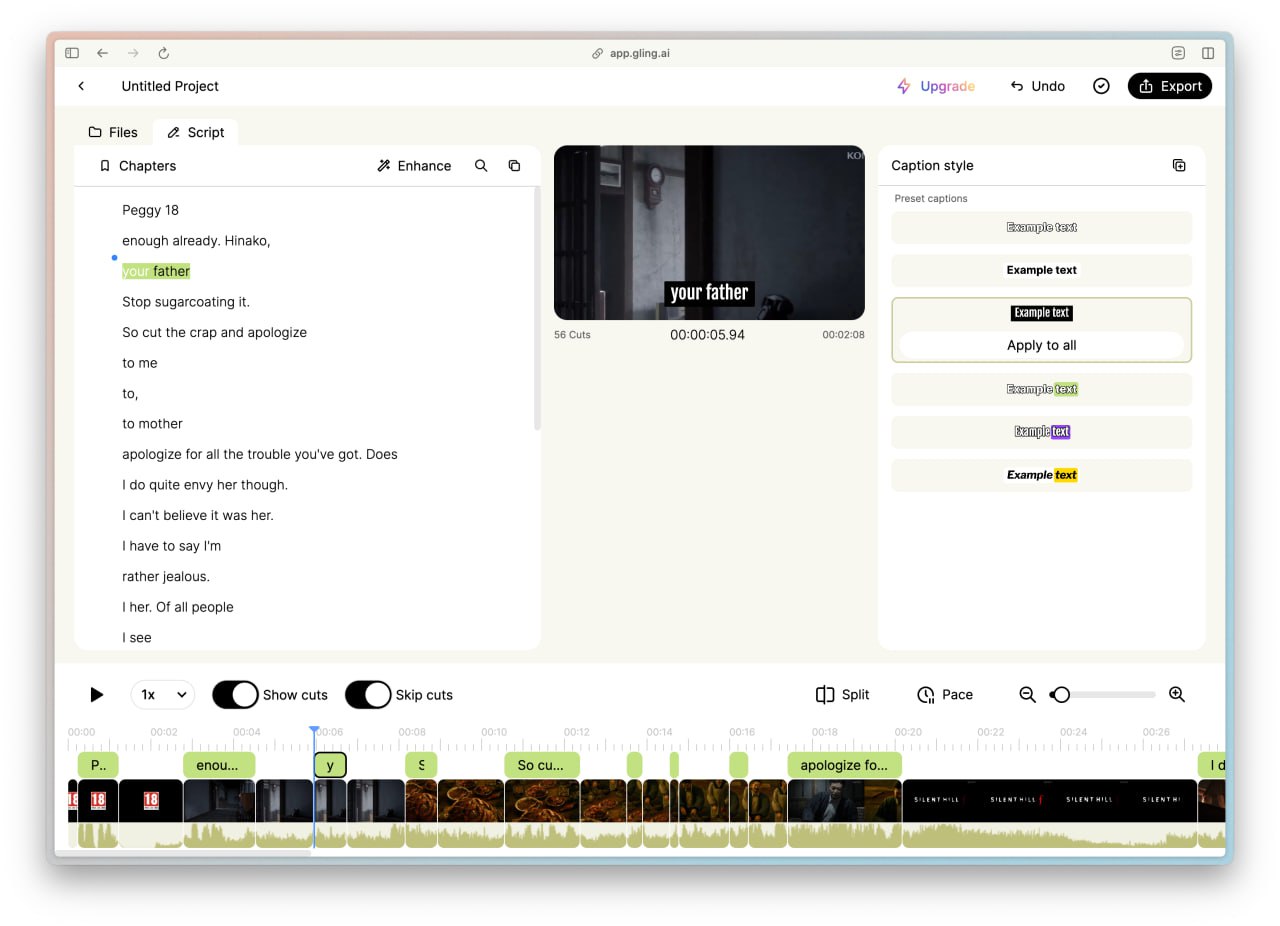Open the Chapters panel
The height and width of the screenshot is (926, 1280).
pos(137,166)
